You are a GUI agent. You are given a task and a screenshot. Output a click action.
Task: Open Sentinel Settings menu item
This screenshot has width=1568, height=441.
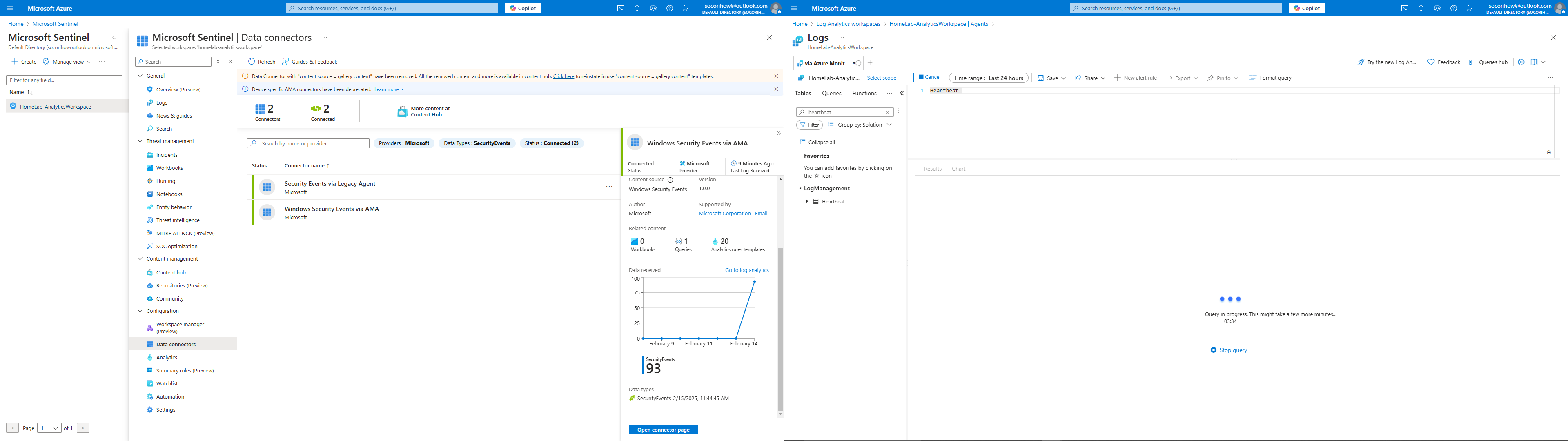pyautogui.click(x=165, y=410)
